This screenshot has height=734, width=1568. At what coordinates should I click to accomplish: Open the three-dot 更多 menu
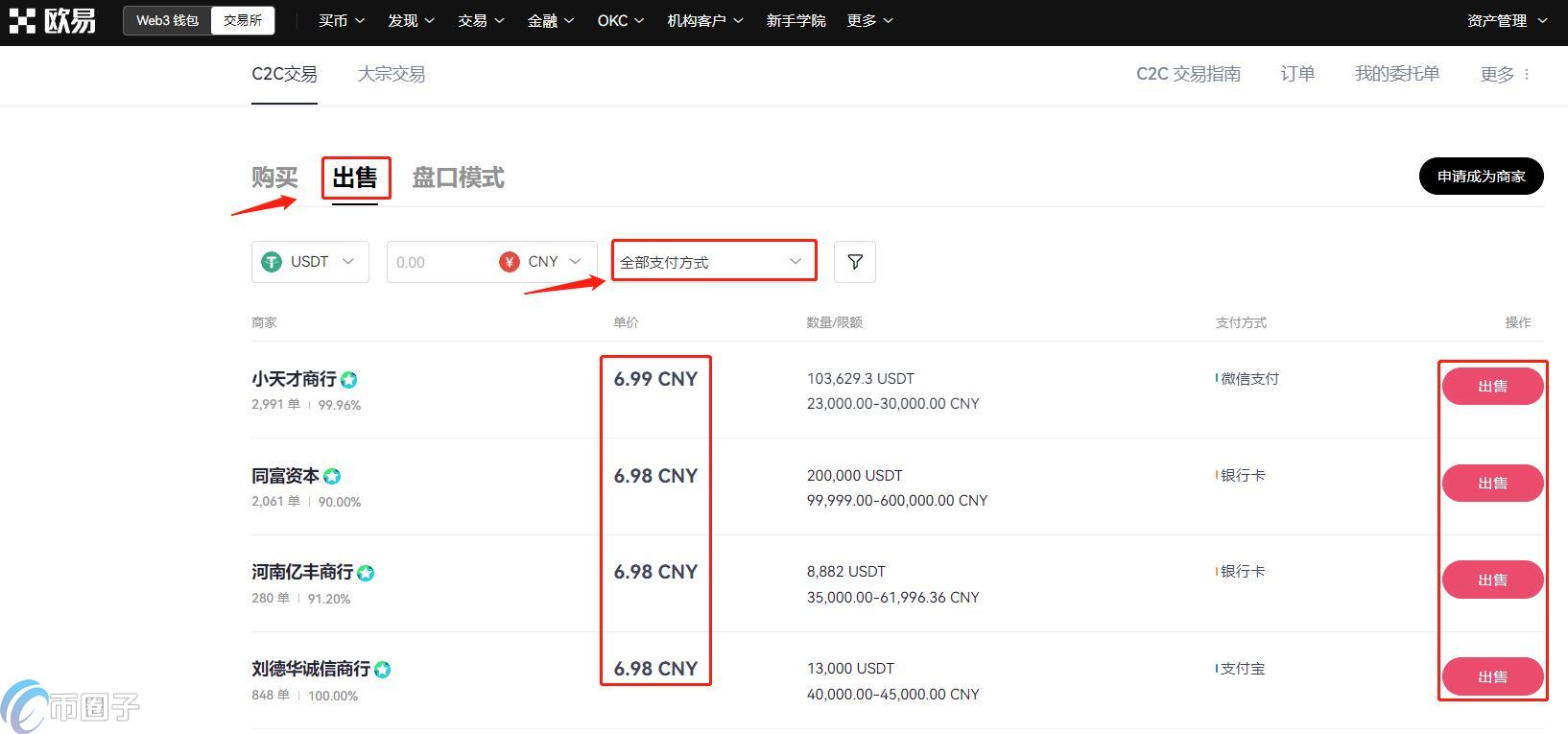click(1505, 74)
